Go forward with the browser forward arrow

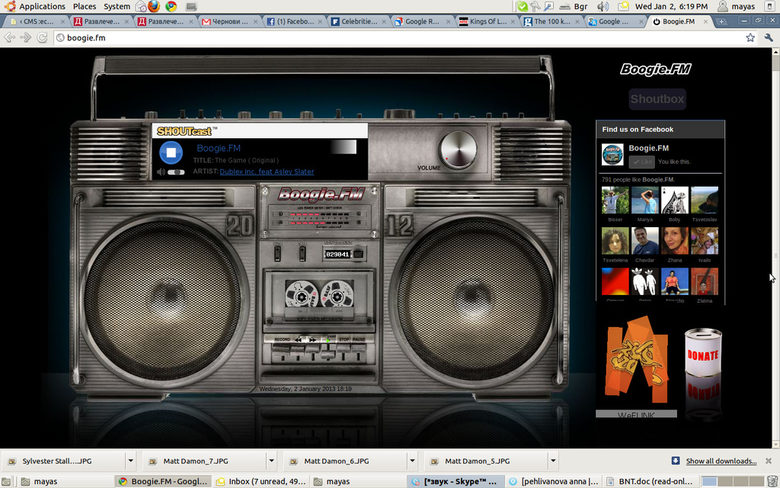click(x=26, y=38)
